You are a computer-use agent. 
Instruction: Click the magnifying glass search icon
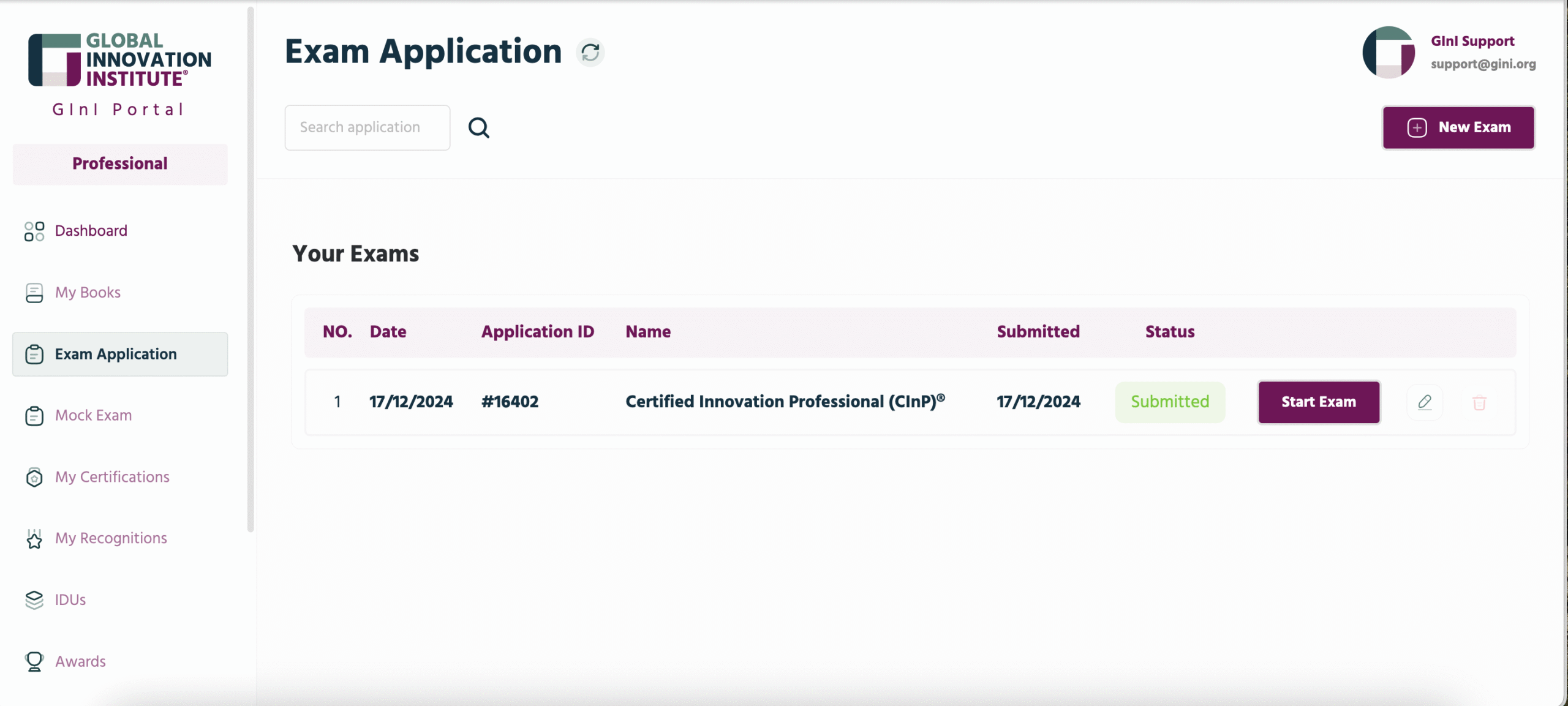pos(478,127)
